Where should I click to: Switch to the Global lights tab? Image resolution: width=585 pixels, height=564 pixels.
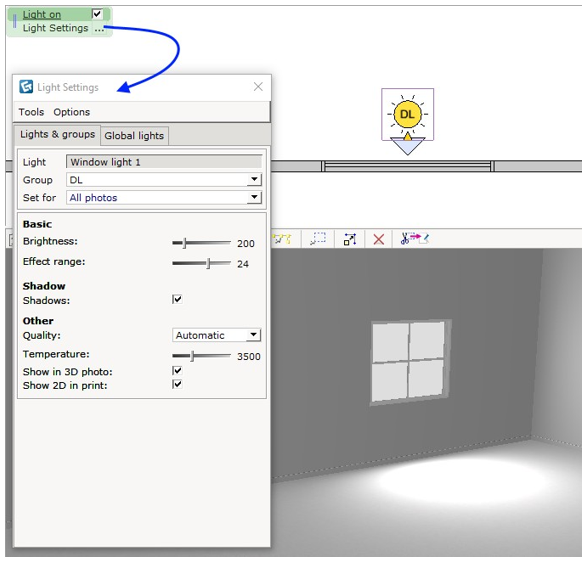click(x=134, y=136)
